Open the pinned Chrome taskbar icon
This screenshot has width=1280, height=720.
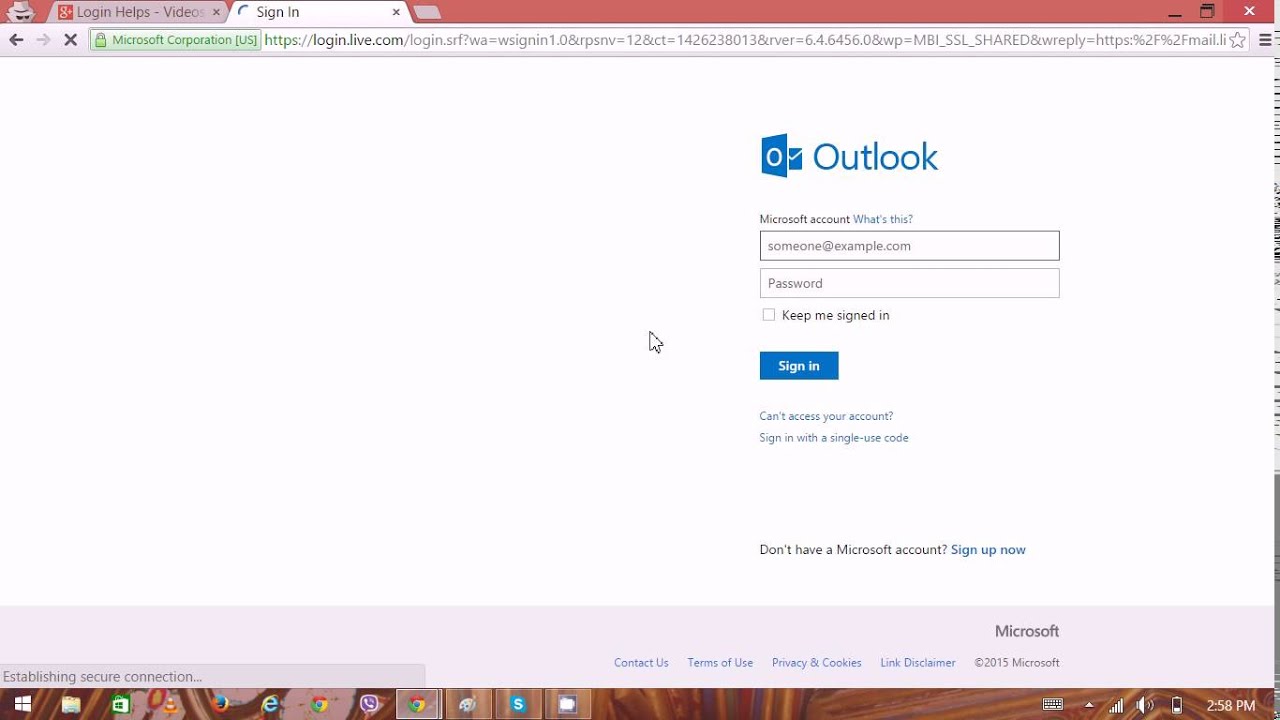[x=319, y=704]
